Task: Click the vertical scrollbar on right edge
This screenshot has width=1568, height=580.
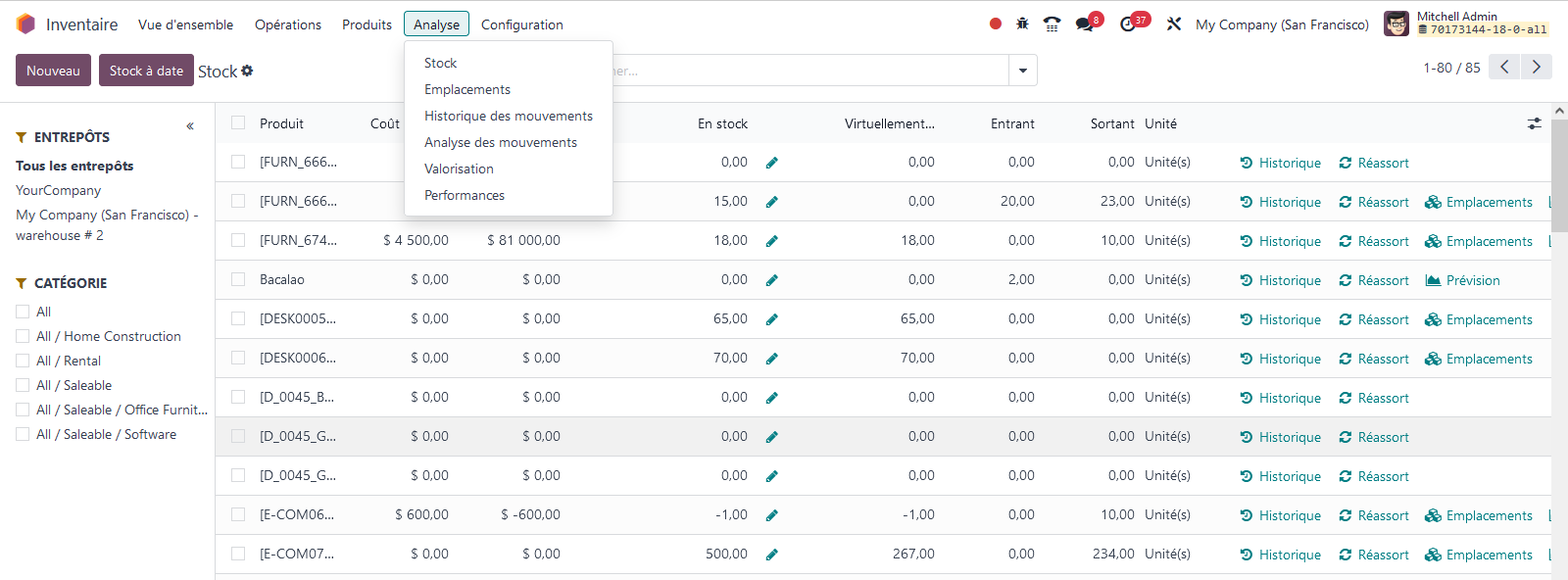Action: (x=1559, y=176)
